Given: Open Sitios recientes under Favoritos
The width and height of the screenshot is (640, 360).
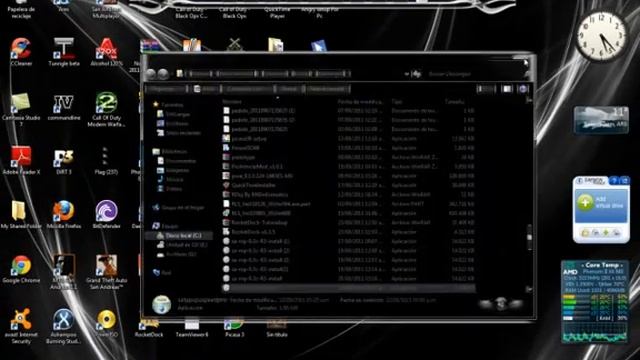Looking at the screenshot, I should pos(179,133).
